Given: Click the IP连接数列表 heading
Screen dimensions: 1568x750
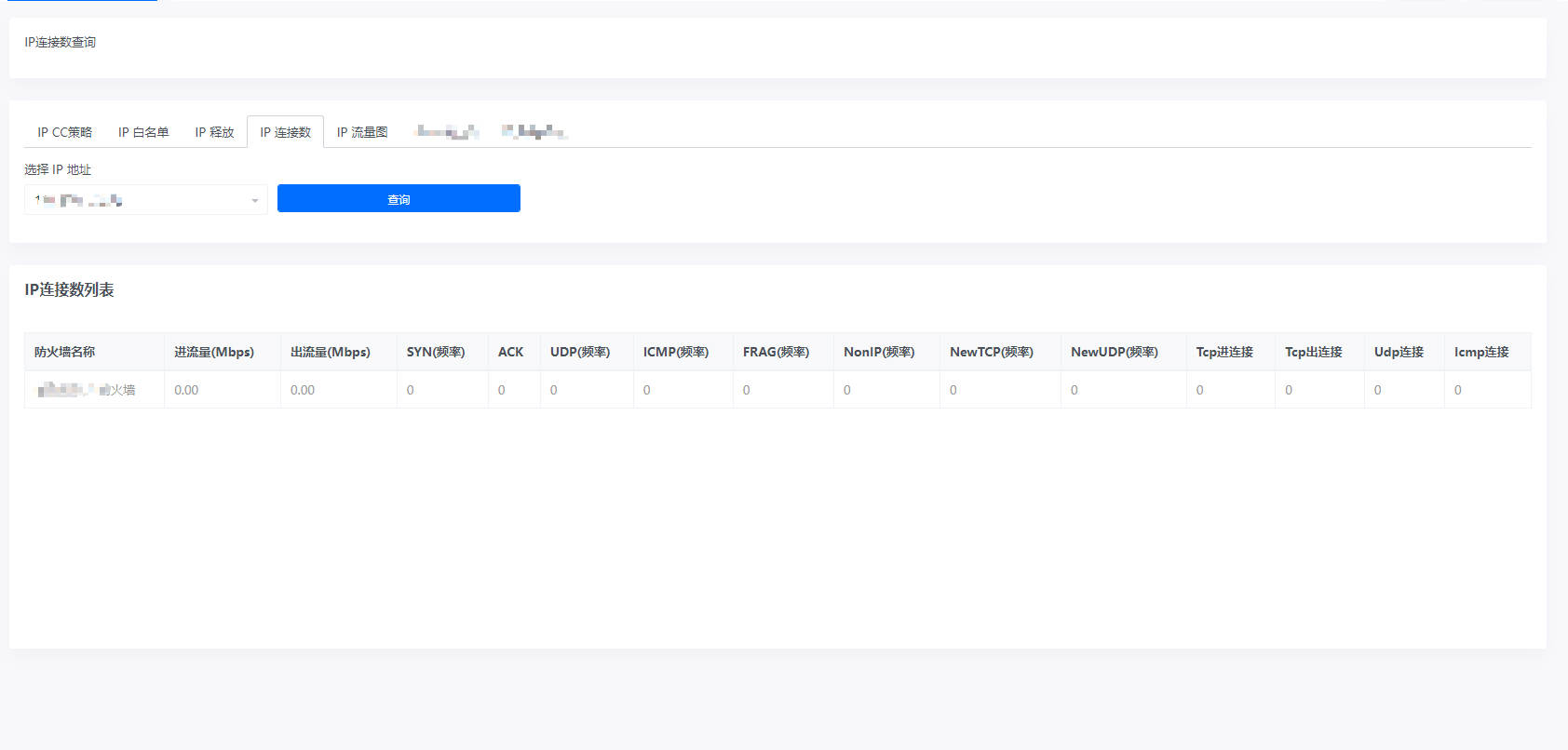Looking at the screenshot, I should [69, 289].
